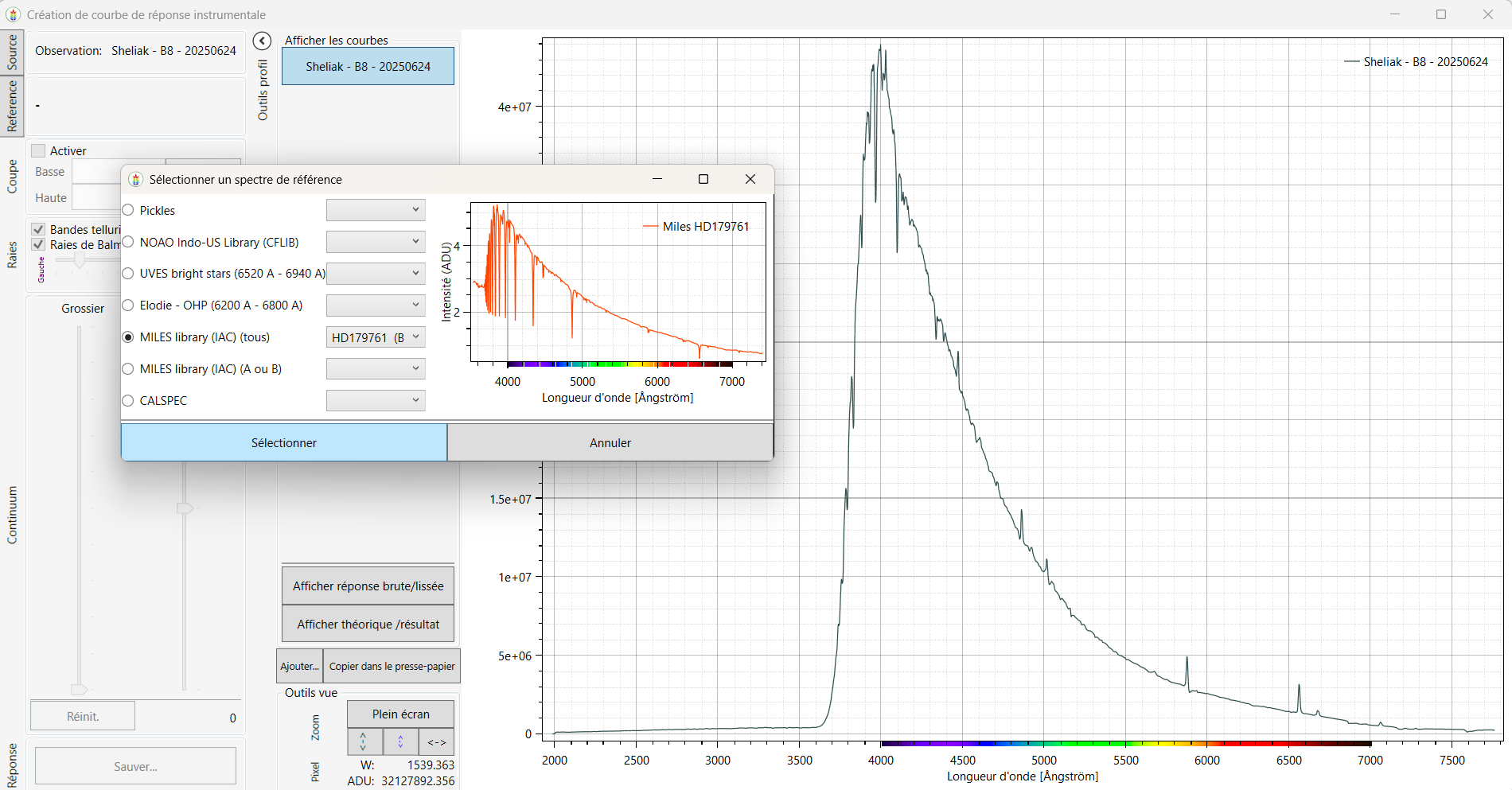Switch to the Source tab
Viewport: 1512px width, 790px height.
tap(12, 53)
